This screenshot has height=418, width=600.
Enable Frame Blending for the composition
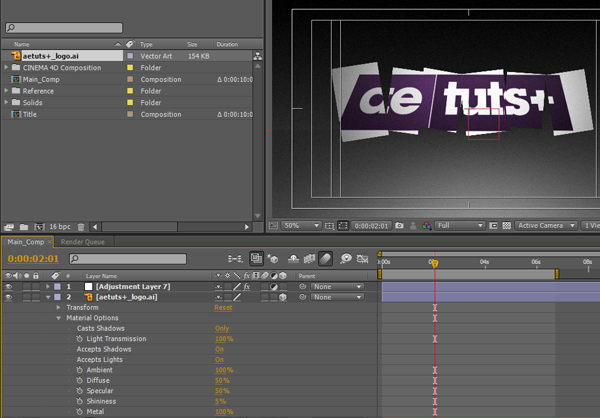309,259
